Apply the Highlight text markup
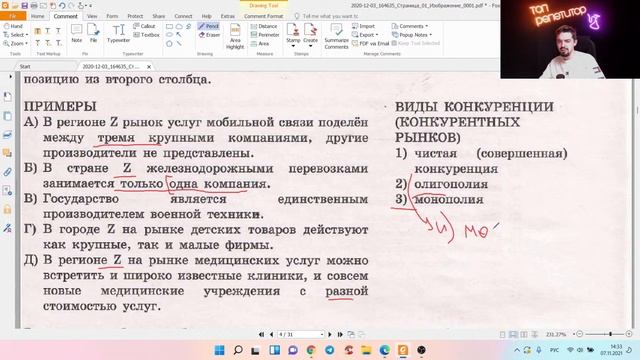640x360 pixels. [x=38, y=31]
